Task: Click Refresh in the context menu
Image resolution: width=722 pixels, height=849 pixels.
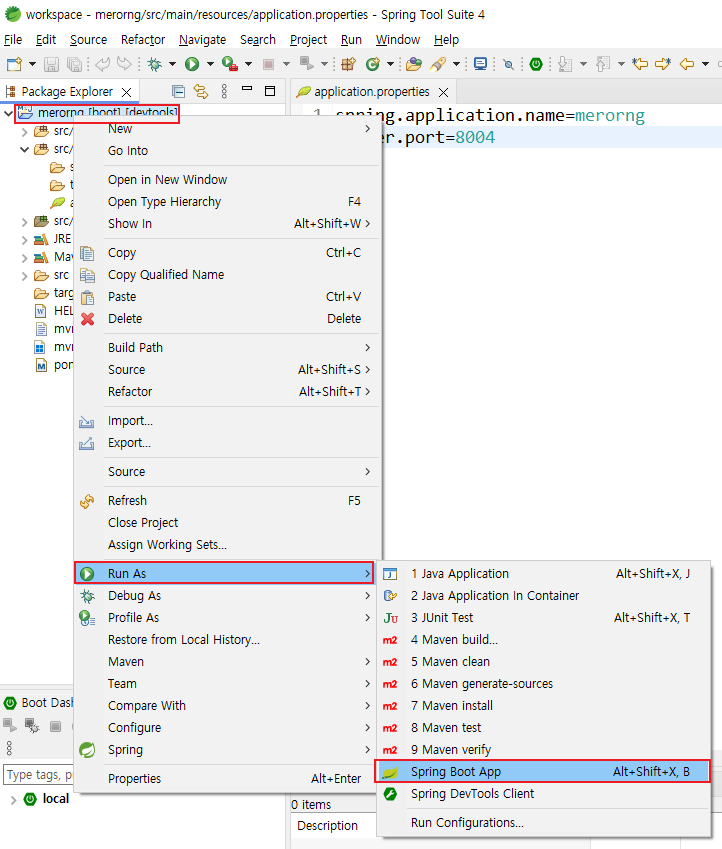Action: click(227, 501)
